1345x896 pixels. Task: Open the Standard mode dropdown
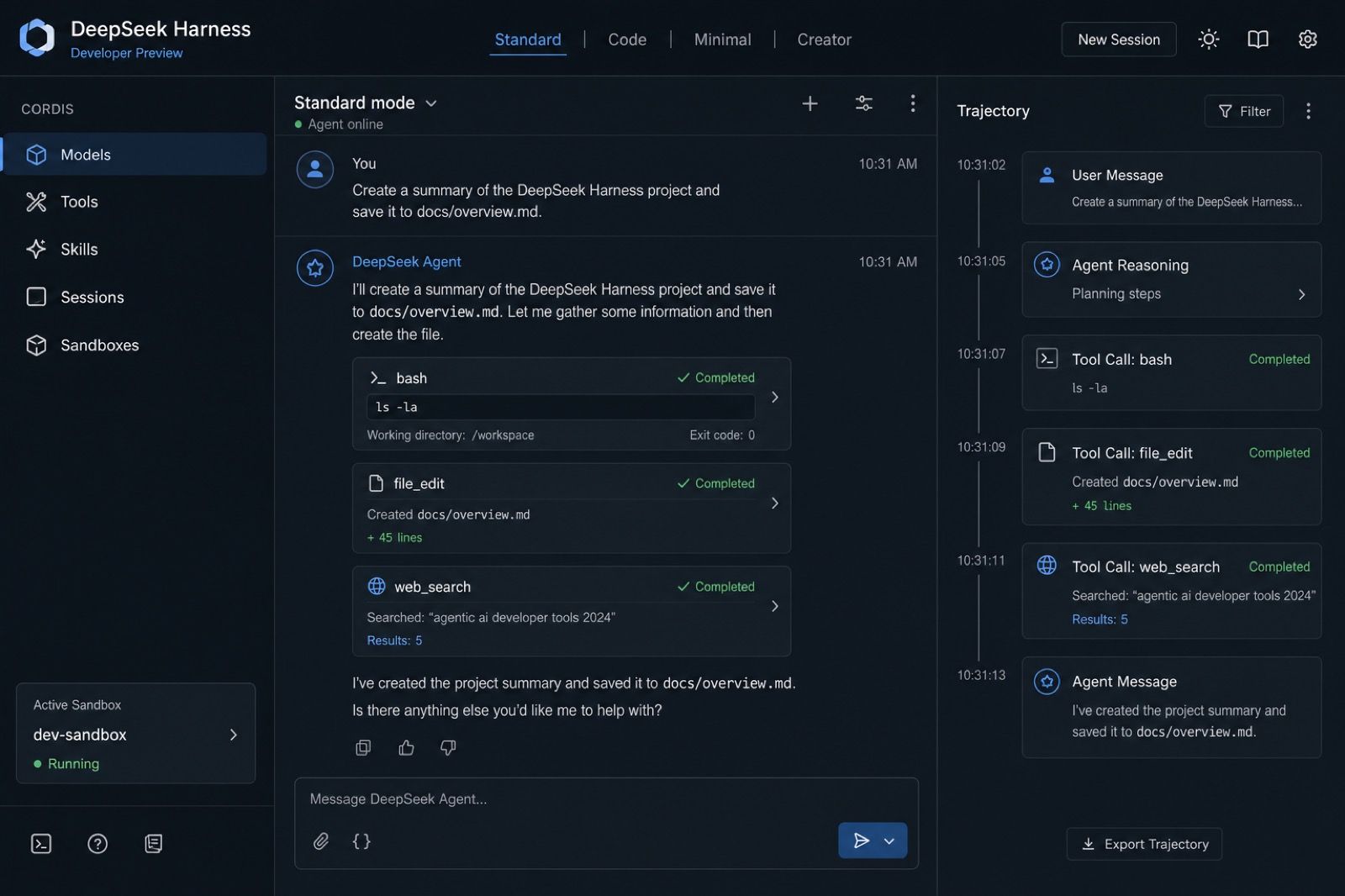(x=366, y=103)
